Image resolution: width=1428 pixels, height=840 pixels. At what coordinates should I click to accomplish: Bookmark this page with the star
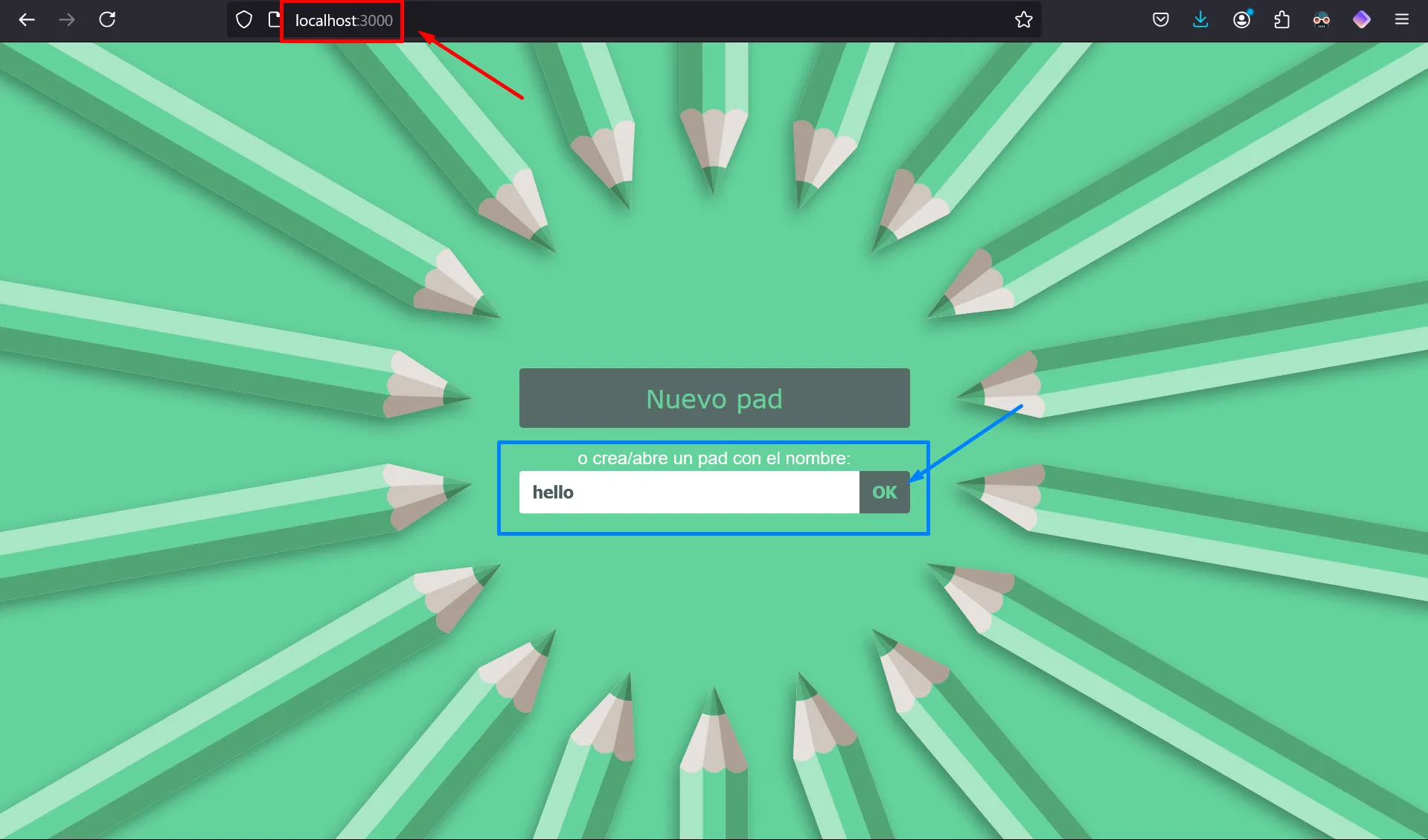click(x=1024, y=20)
